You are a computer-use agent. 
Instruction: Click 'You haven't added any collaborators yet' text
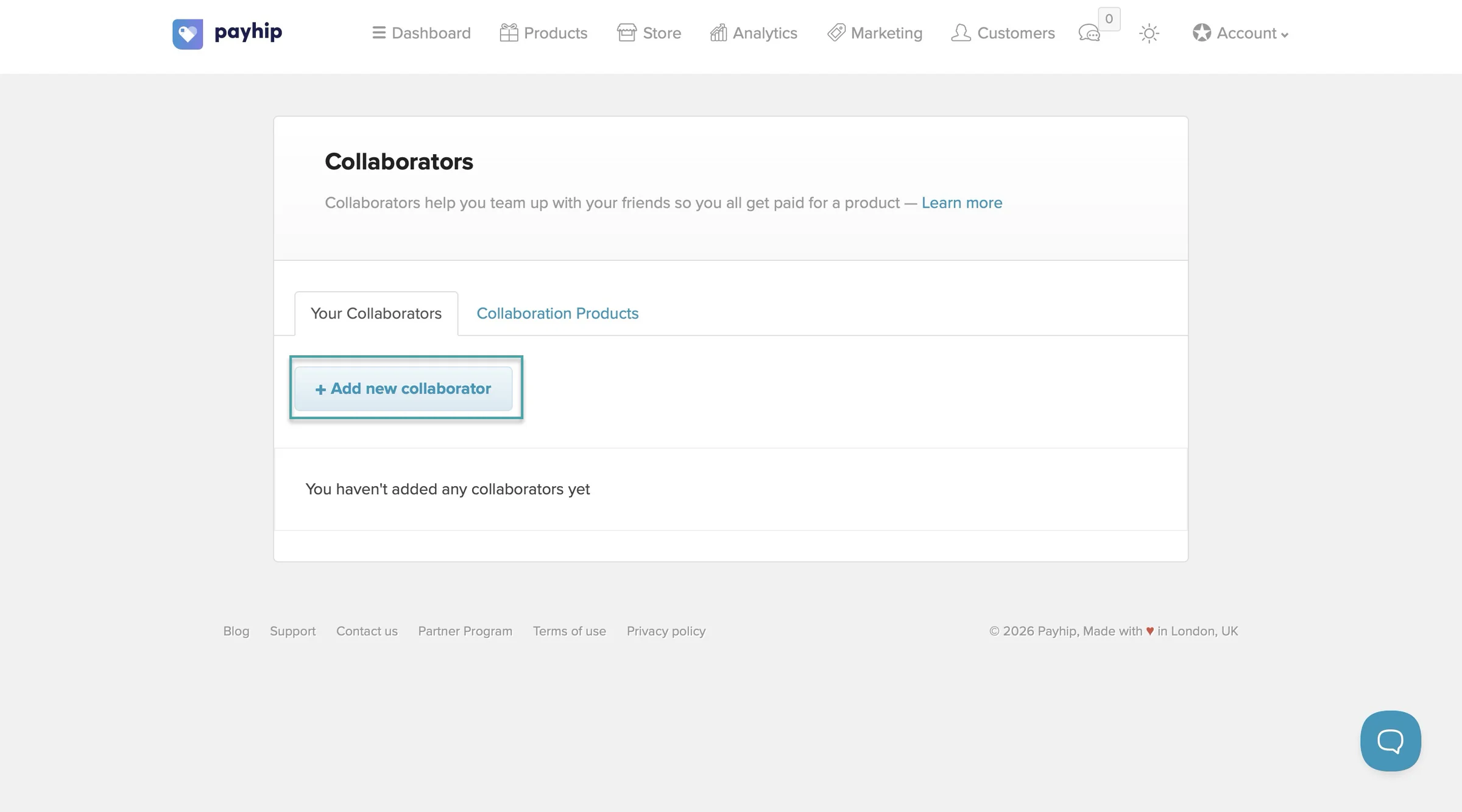point(447,489)
